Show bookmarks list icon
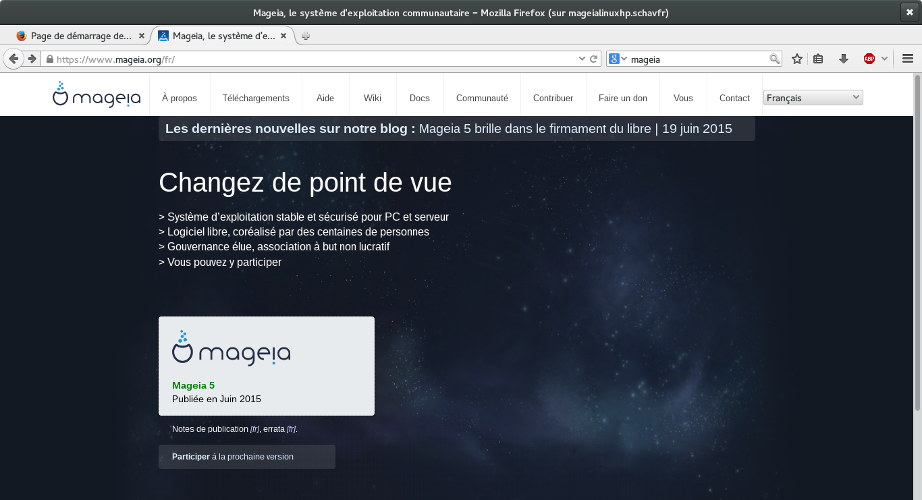The image size is (922, 500). [x=819, y=59]
